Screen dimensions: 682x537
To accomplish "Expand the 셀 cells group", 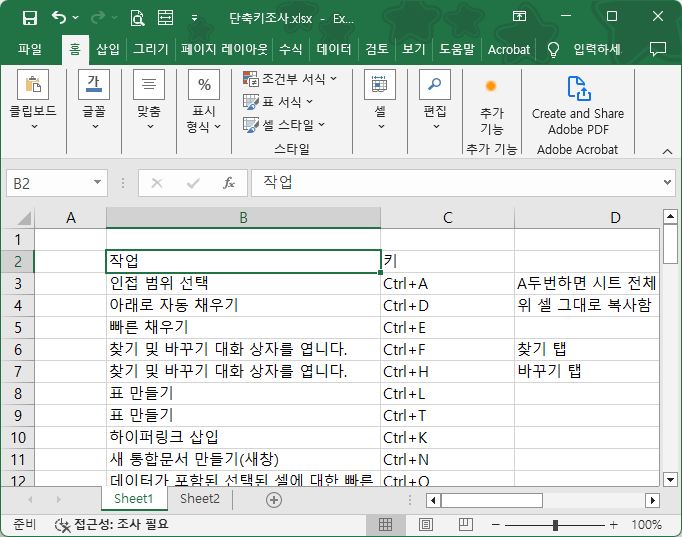I will (x=380, y=100).
